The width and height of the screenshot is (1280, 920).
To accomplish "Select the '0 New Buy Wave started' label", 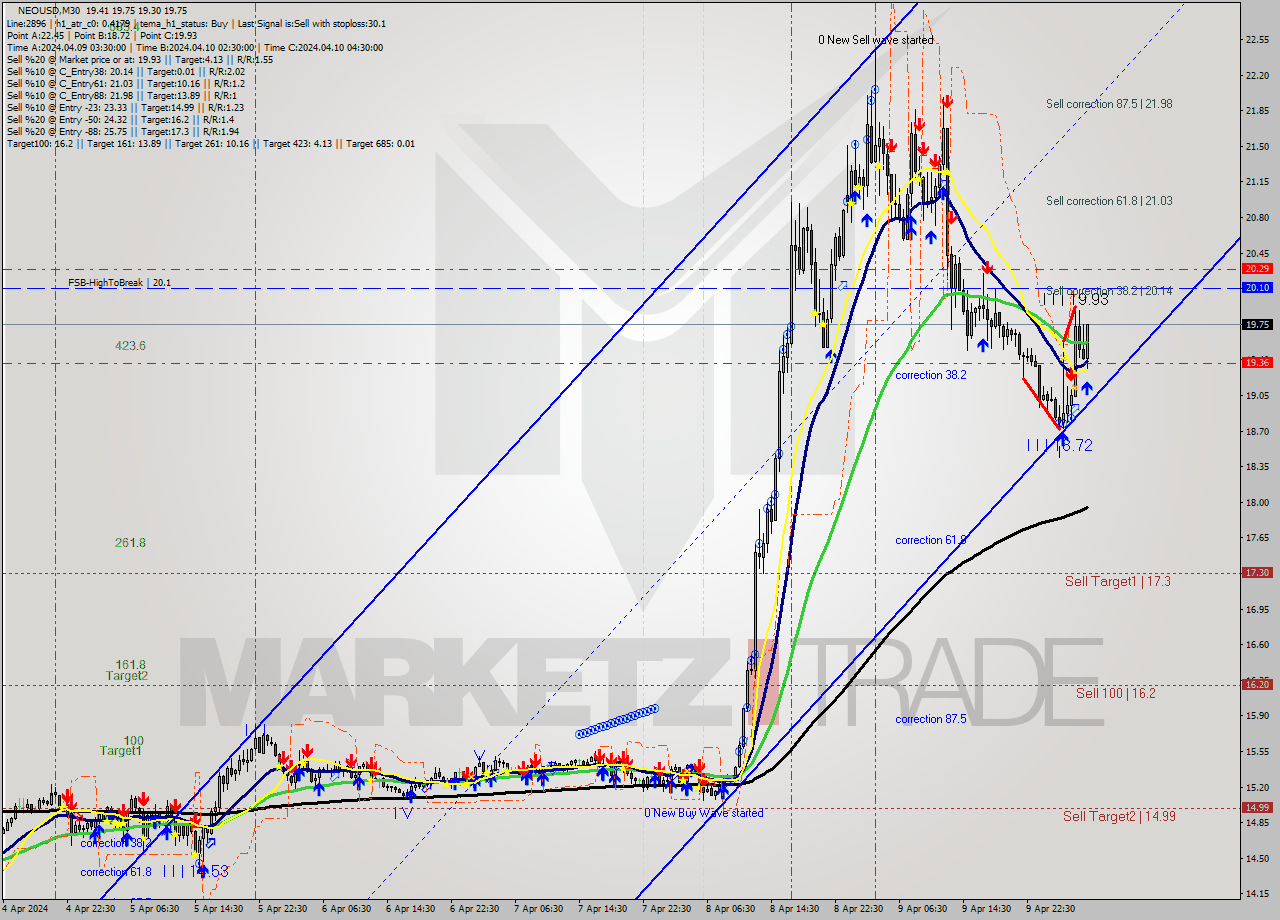I will point(704,813).
